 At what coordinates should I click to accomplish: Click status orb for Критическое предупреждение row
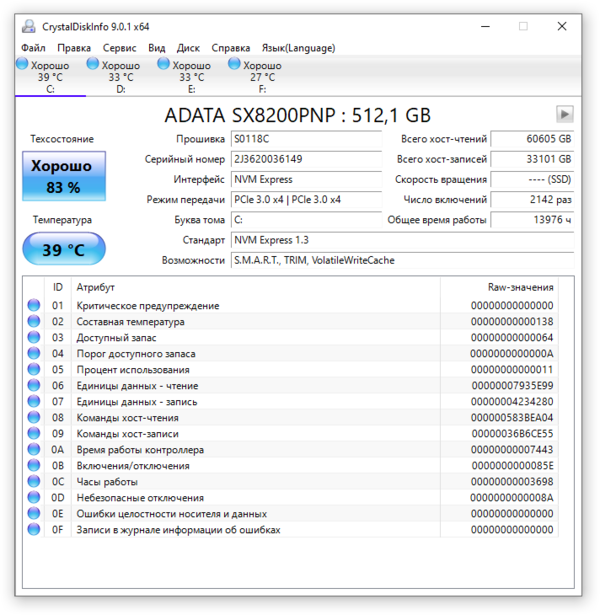(34, 306)
